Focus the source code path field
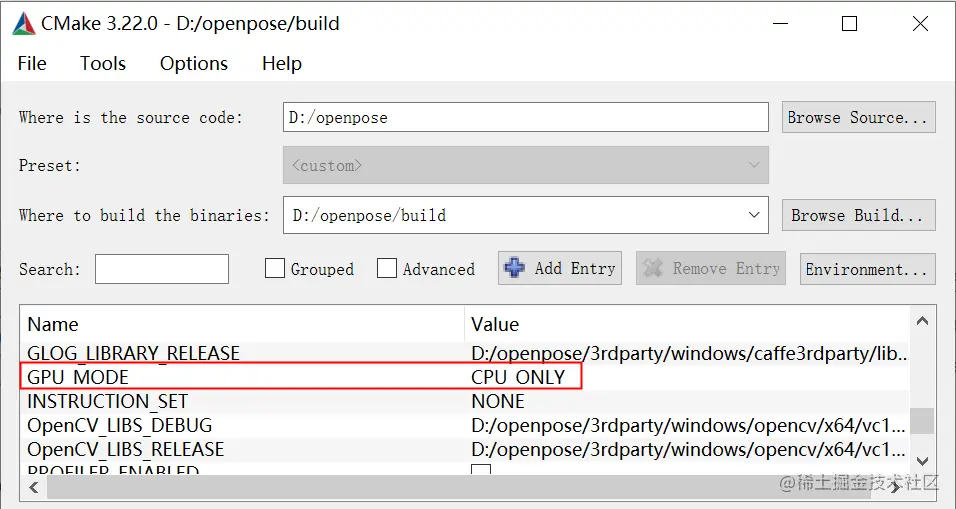 tap(526, 117)
